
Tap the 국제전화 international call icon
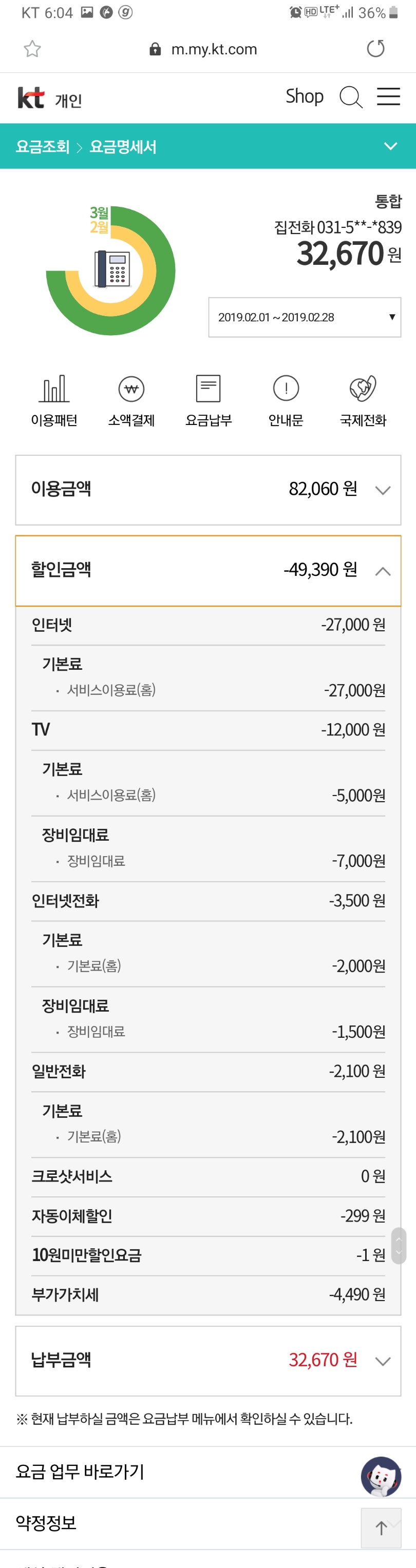coord(363,399)
